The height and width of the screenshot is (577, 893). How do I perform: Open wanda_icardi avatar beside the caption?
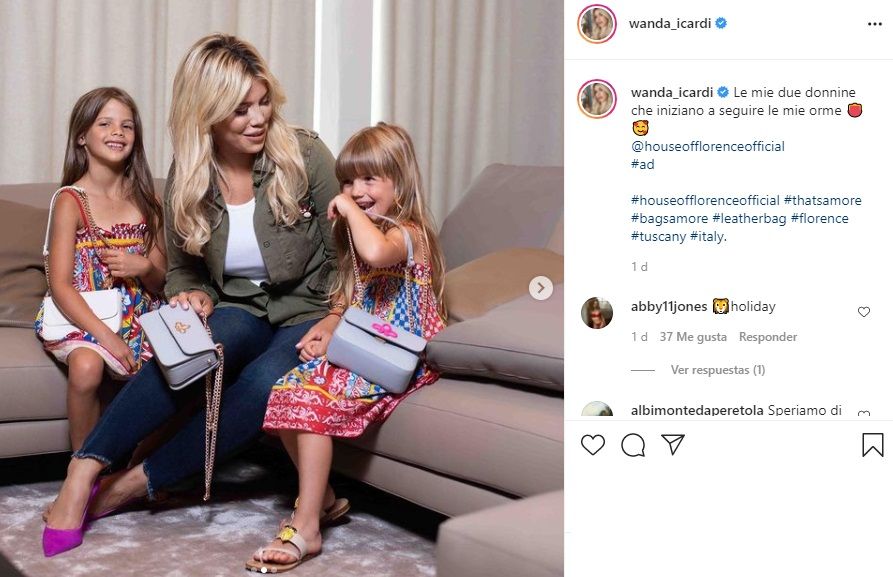point(597,99)
